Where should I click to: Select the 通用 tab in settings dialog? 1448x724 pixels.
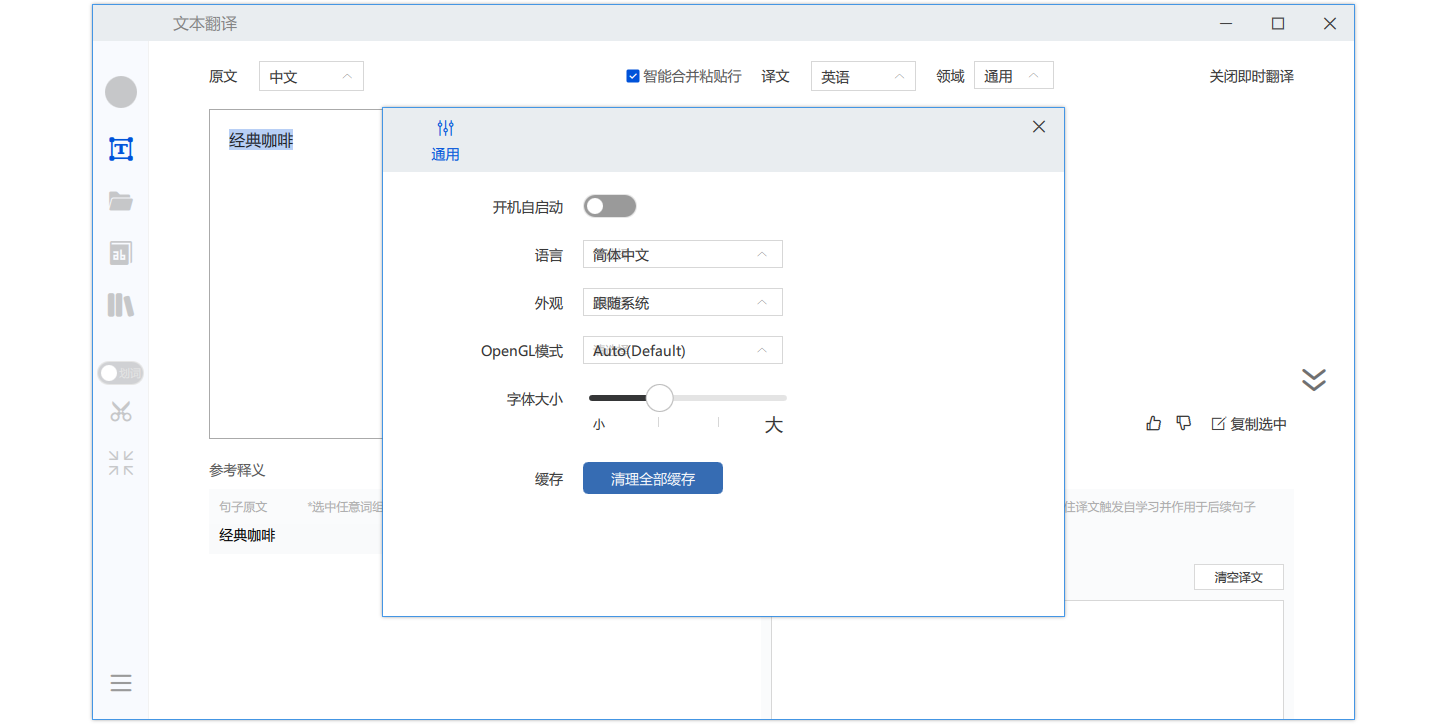(445, 140)
